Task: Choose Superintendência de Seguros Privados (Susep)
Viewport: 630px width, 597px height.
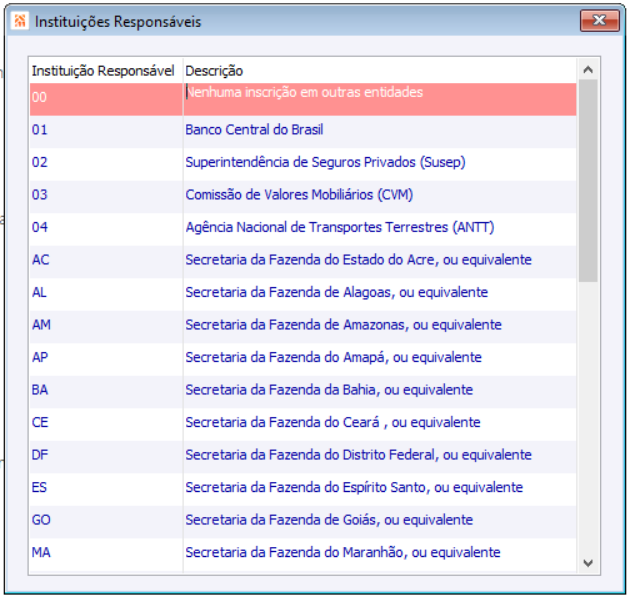Action: point(380,163)
